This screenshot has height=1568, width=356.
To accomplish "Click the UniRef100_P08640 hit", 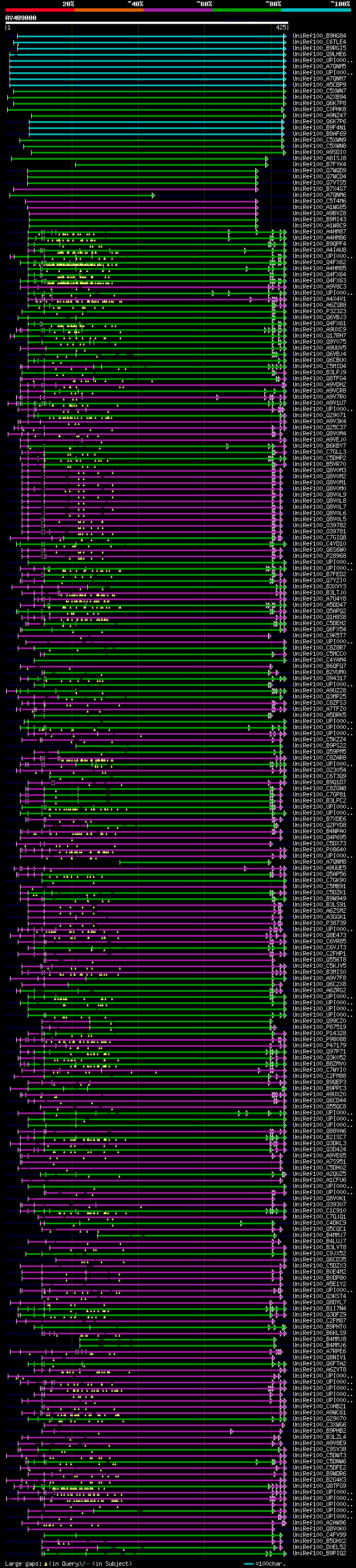I will click(319, 849).
